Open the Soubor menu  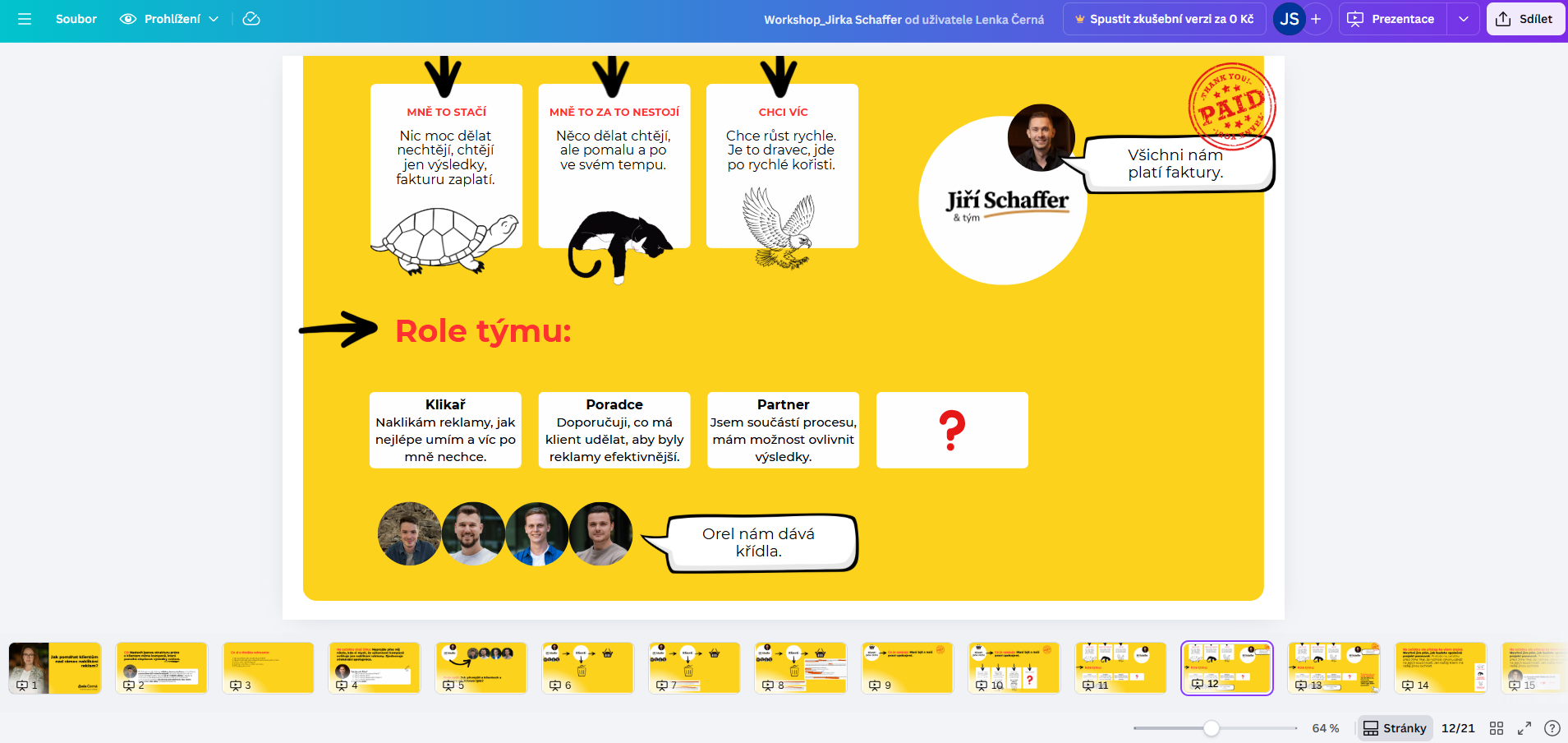(76, 19)
